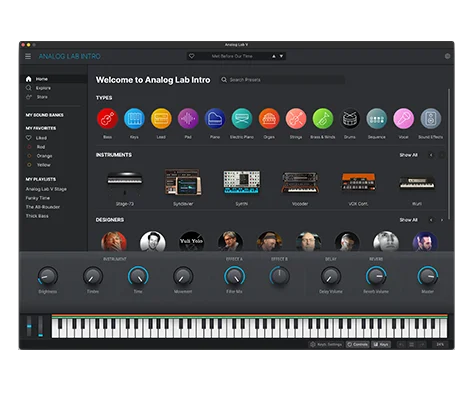Open the preset name Met Before Our Time
Image resolution: width=473 pixels, height=400 pixels.
(232, 56)
